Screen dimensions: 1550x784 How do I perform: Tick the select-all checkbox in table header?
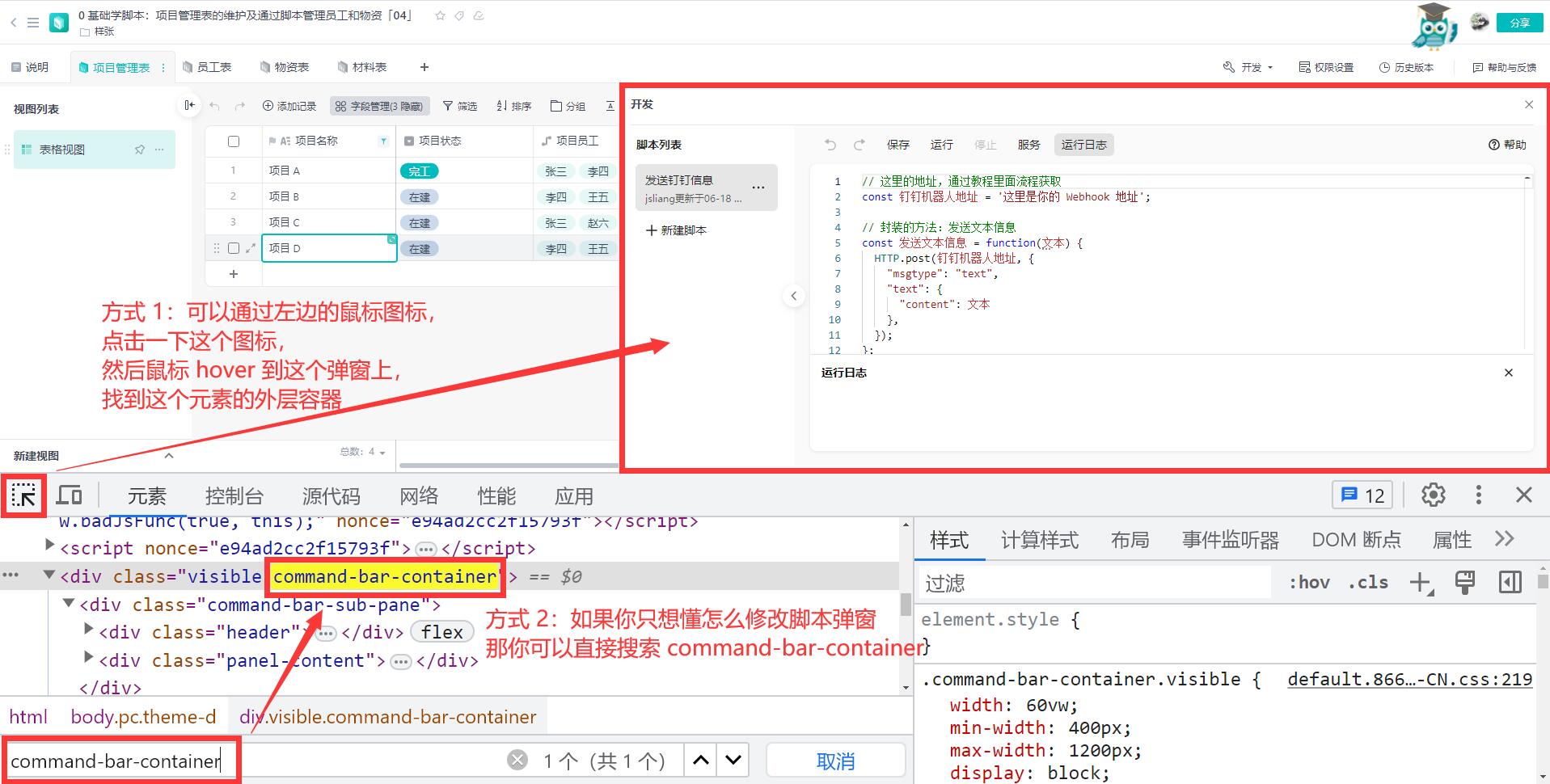pyautogui.click(x=234, y=141)
